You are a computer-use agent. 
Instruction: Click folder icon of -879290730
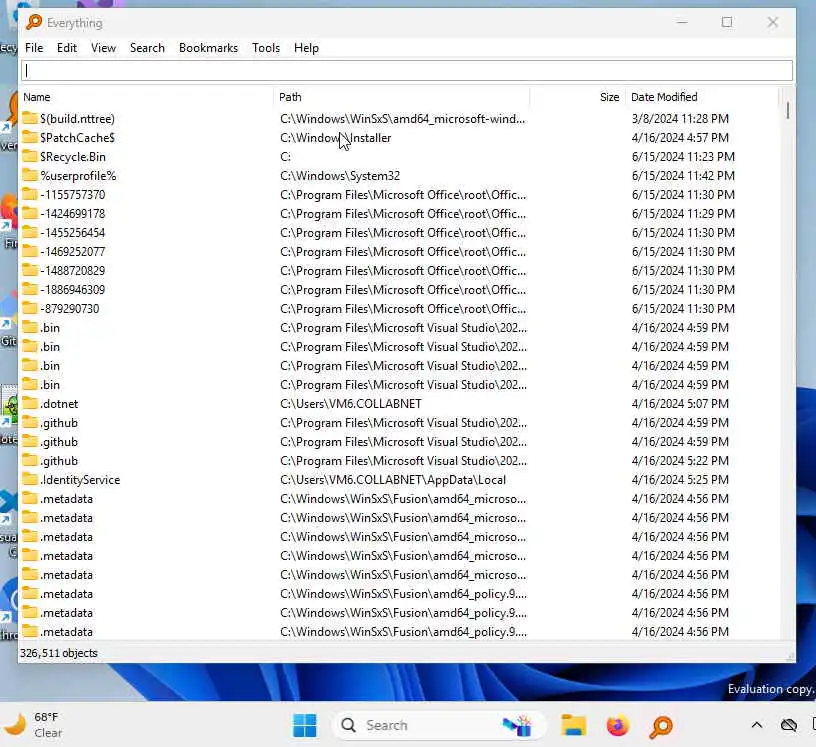(30, 308)
